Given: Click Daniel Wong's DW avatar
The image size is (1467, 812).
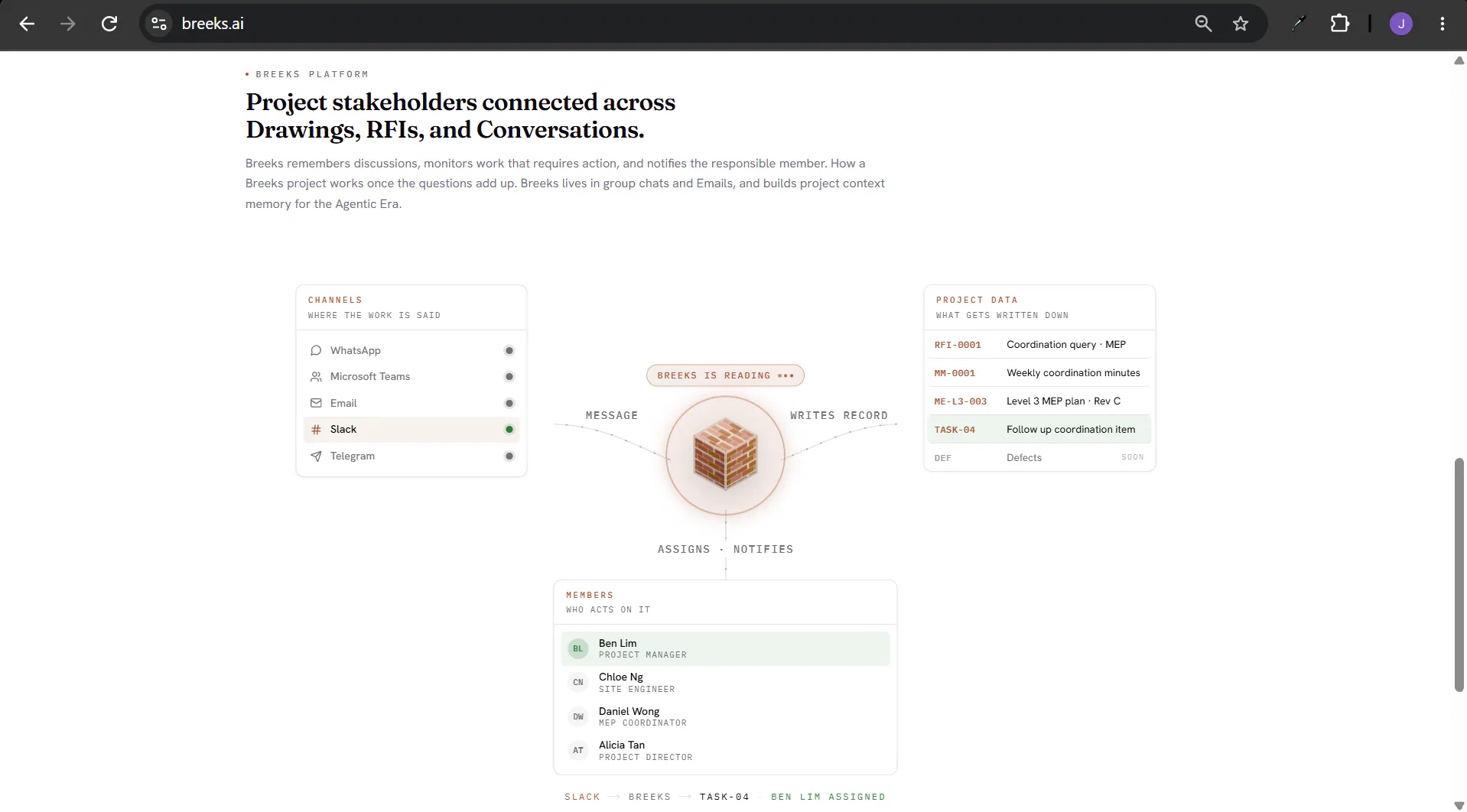Looking at the screenshot, I should (578, 716).
